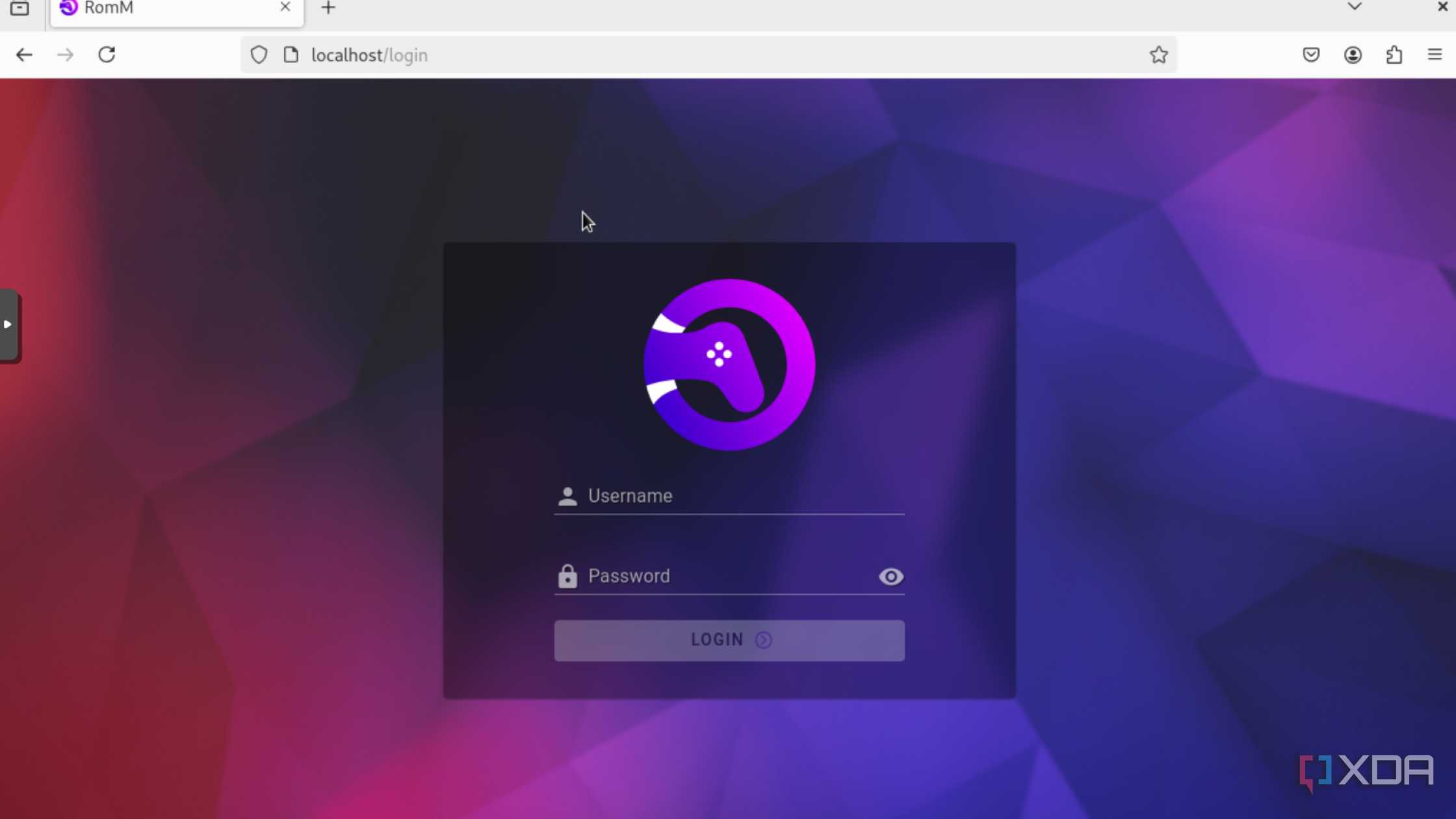Open the shield tracking protection icon
1456x819 pixels.
[259, 55]
